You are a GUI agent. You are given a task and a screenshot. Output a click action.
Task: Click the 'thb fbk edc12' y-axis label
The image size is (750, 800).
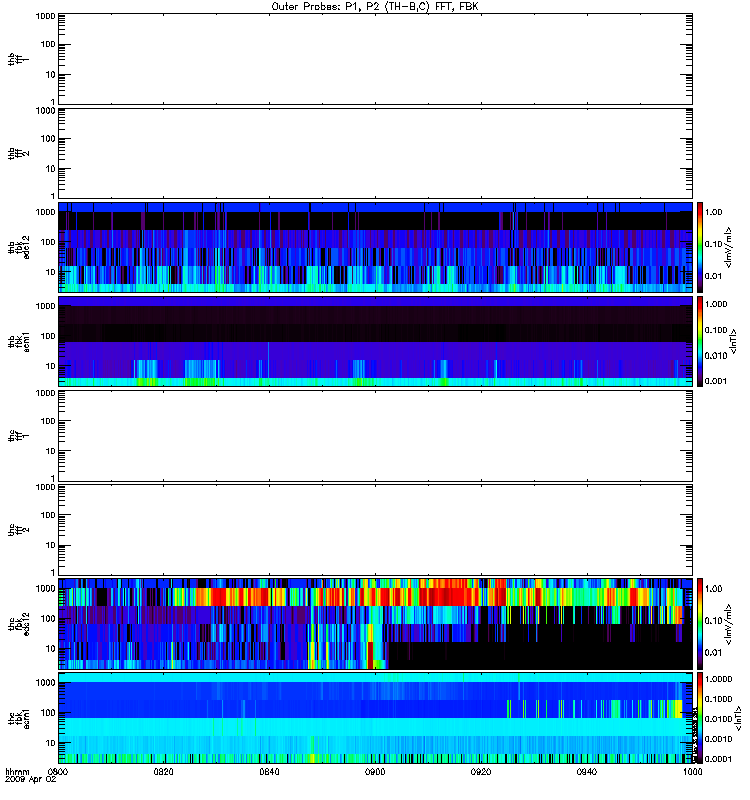[x=19, y=247]
